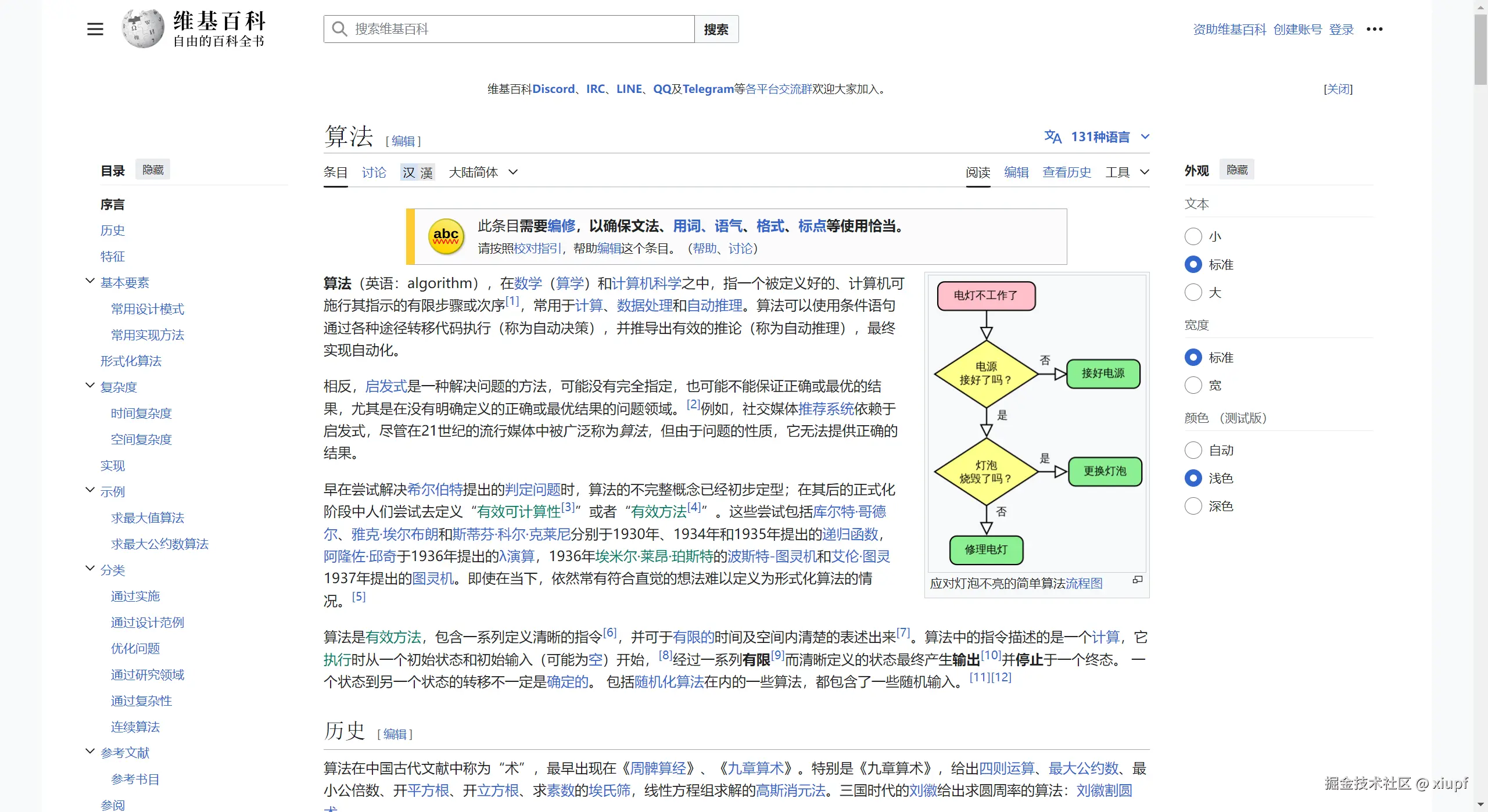Open the three-dots personal tools menu

[x=1374, y=29]
